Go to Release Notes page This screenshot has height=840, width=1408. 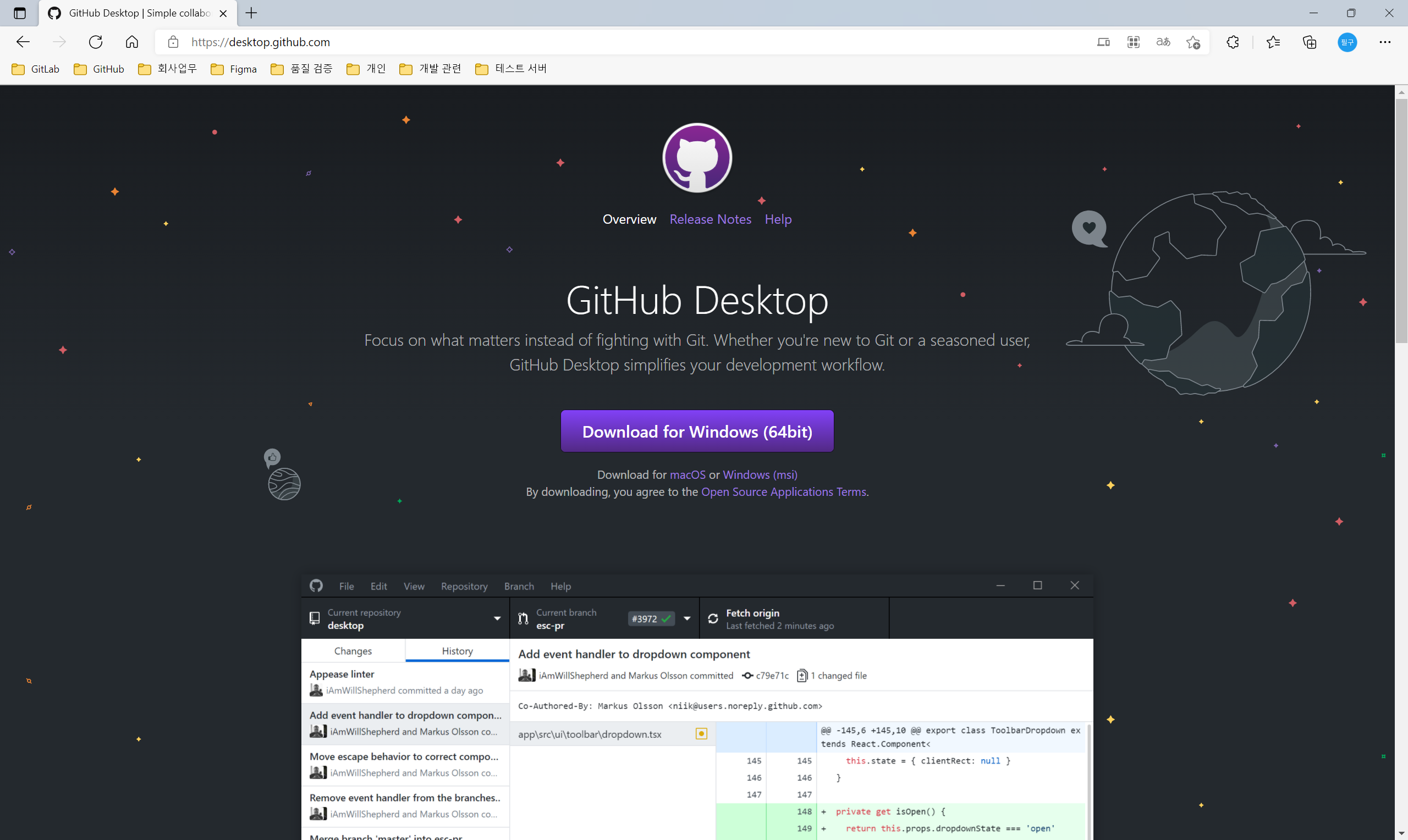click(710, 219)
